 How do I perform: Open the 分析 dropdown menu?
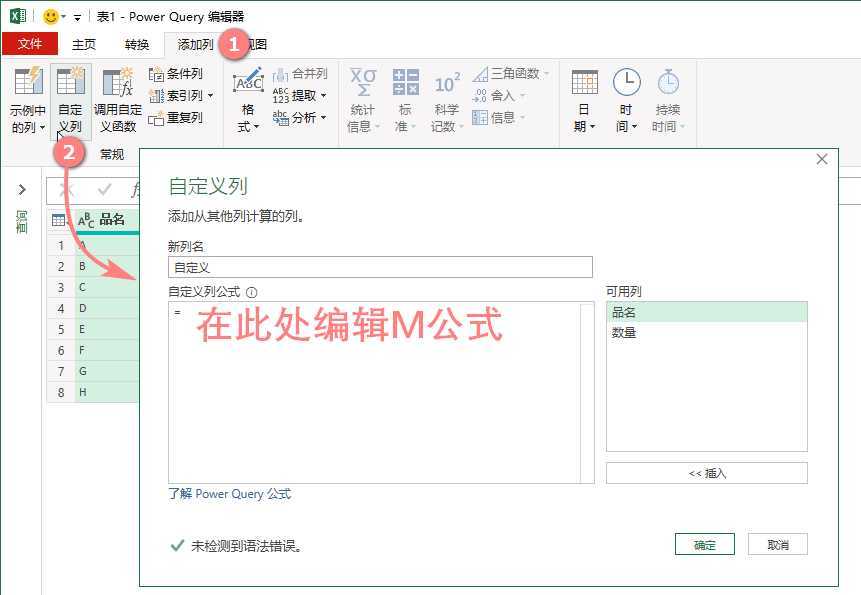pos(301,117)
